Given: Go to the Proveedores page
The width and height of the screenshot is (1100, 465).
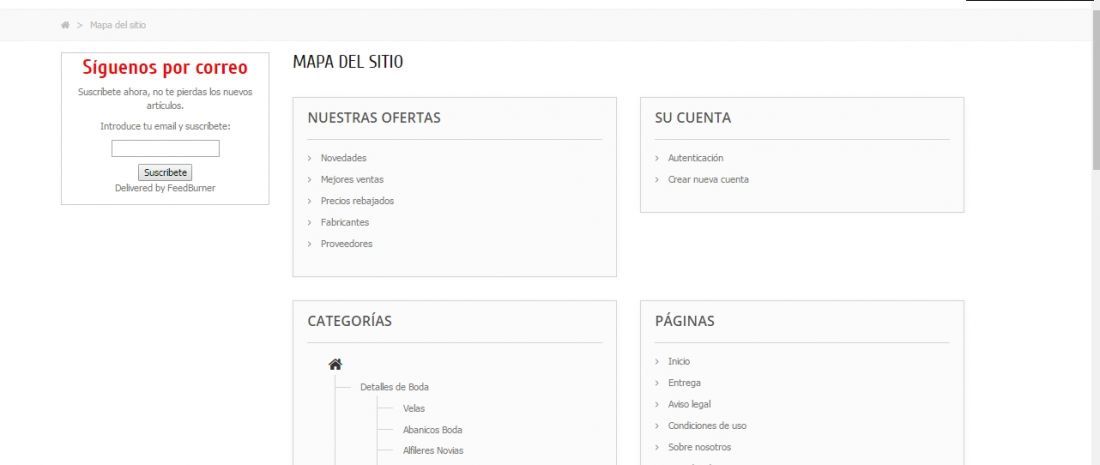Looking at the screenshot, I should tap(347, 244).
